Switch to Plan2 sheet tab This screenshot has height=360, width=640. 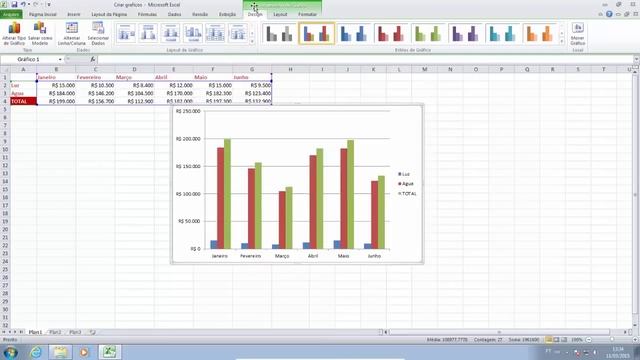coord(55,332)
